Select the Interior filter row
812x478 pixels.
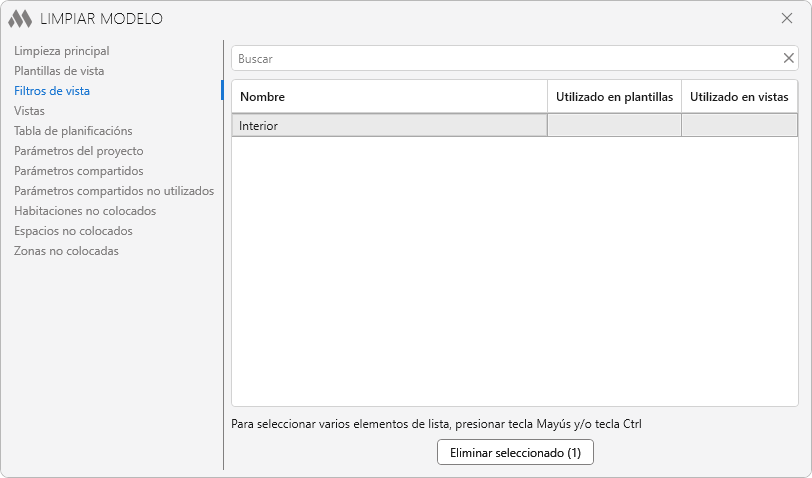(389, 126)
